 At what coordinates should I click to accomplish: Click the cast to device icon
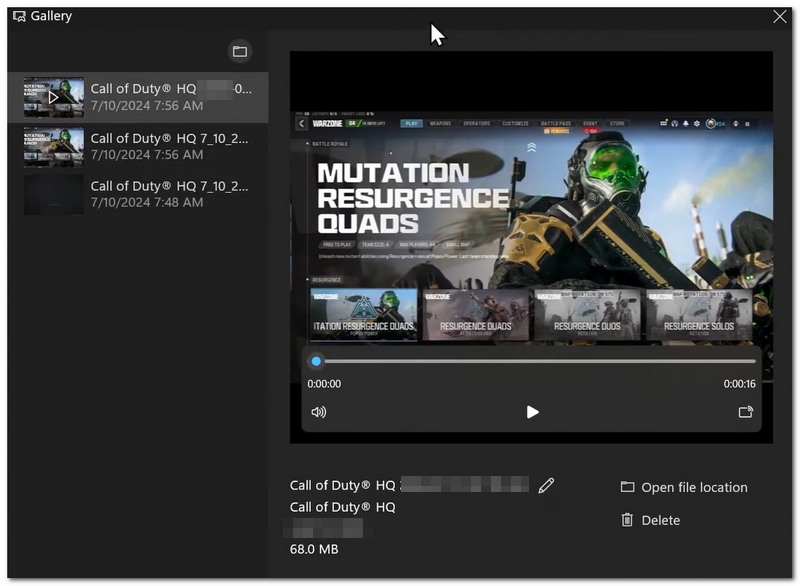(x=745, y=412)
